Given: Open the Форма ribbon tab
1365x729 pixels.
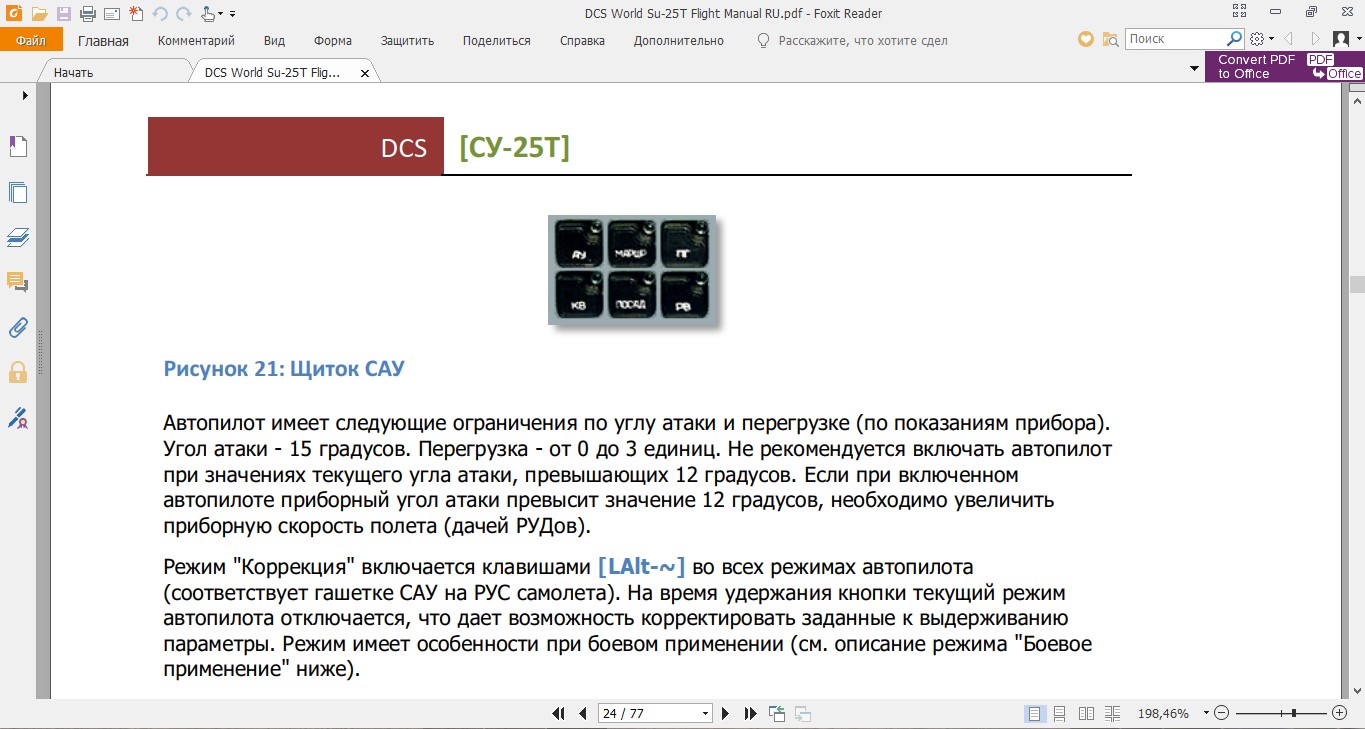Looking at the screenshot, I should pyautogui.click(x=332, y=41).
